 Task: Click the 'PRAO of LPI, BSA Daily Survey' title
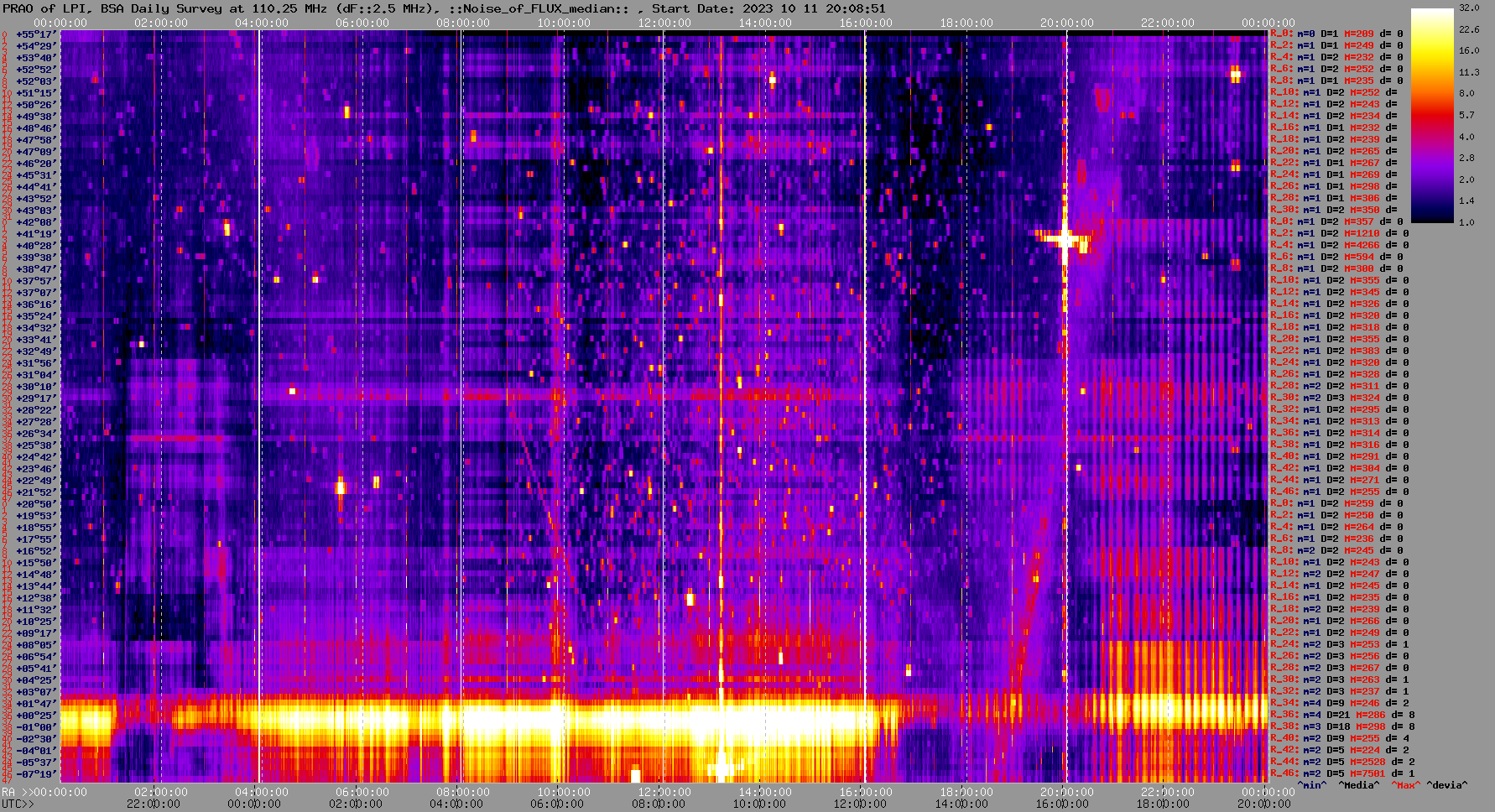coord(113,8)
